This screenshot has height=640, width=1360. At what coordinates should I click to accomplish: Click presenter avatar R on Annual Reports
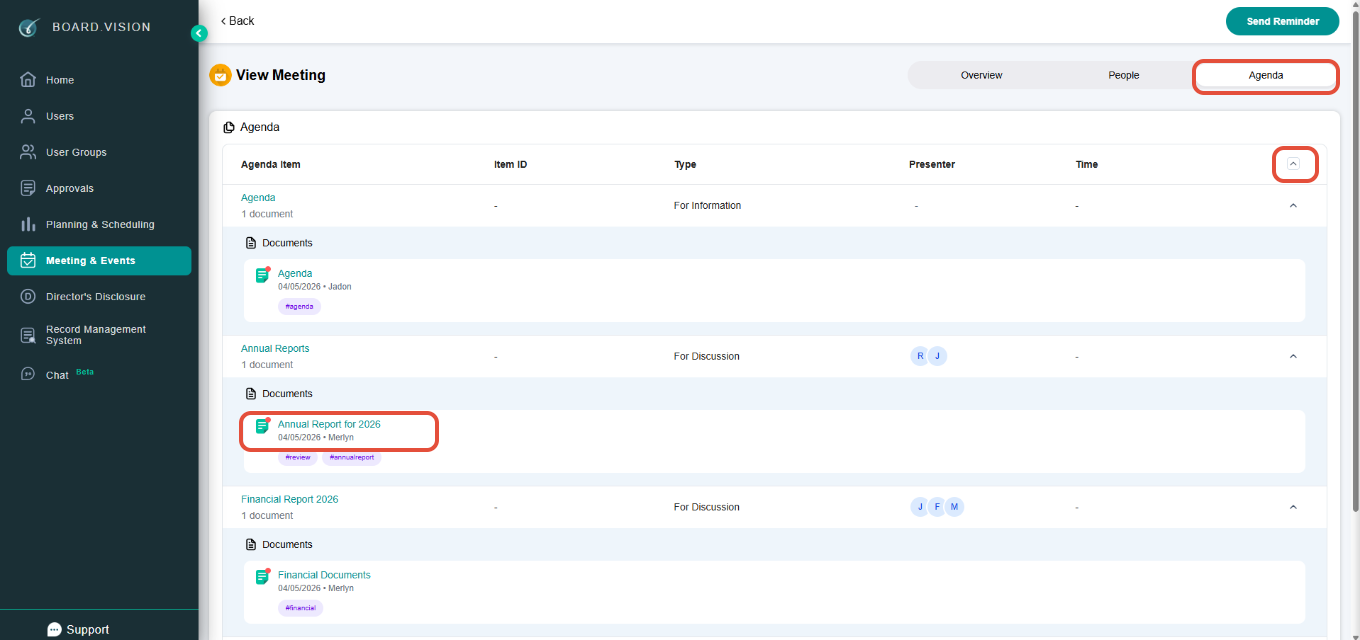920,356
